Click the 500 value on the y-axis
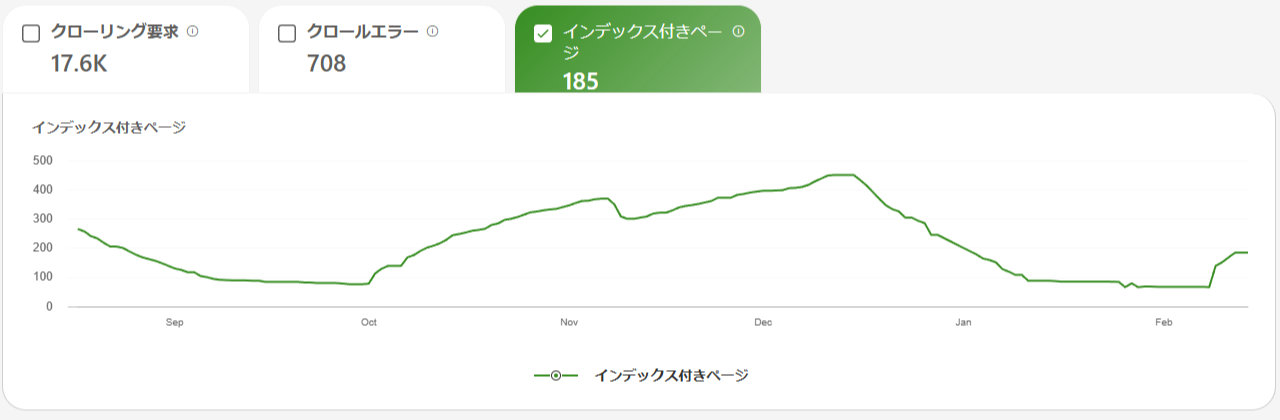The height and width of the screenshot is (420, 1280). coord(42,160)
